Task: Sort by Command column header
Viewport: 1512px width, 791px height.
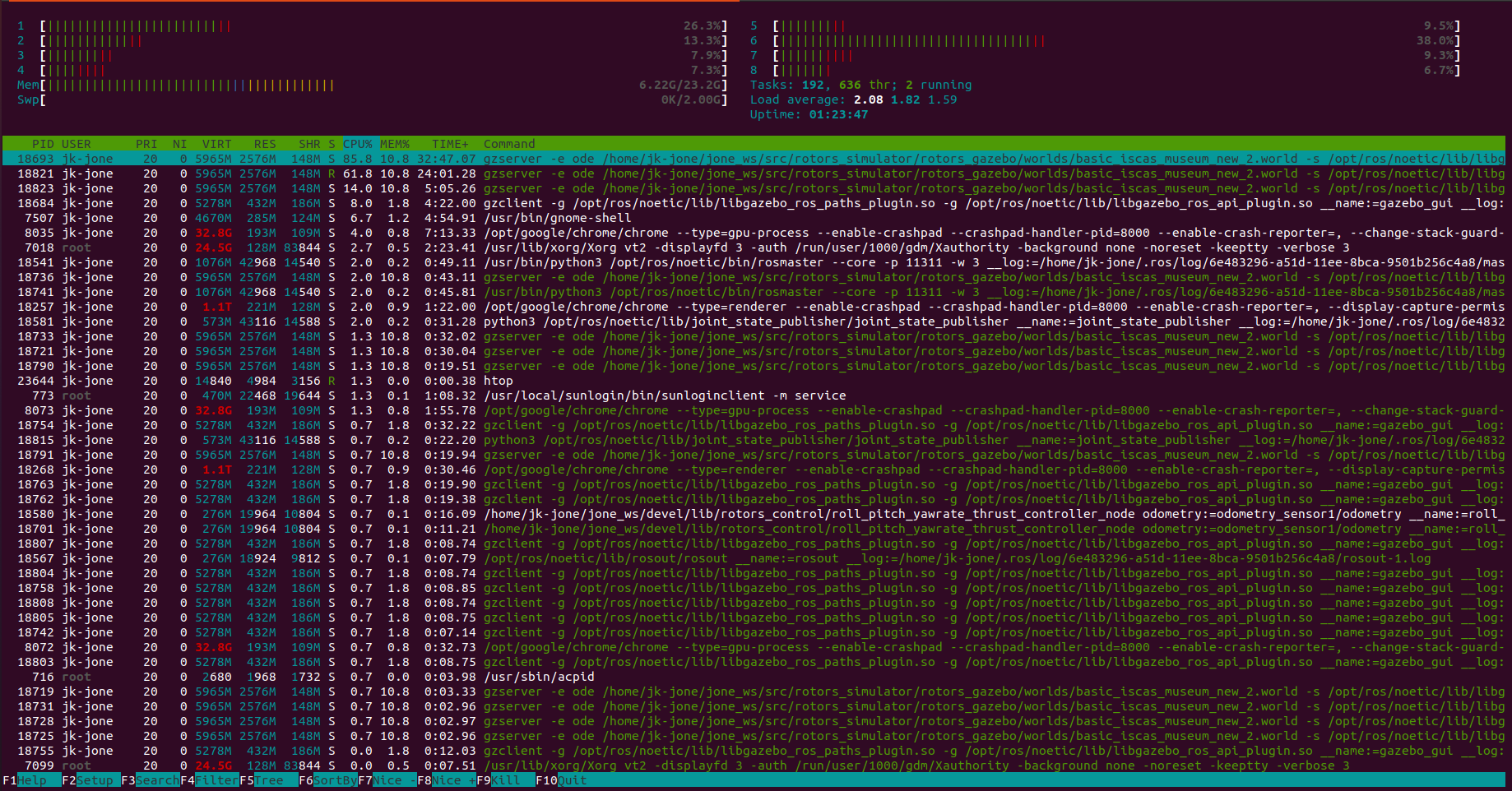Action: point(509,144)
